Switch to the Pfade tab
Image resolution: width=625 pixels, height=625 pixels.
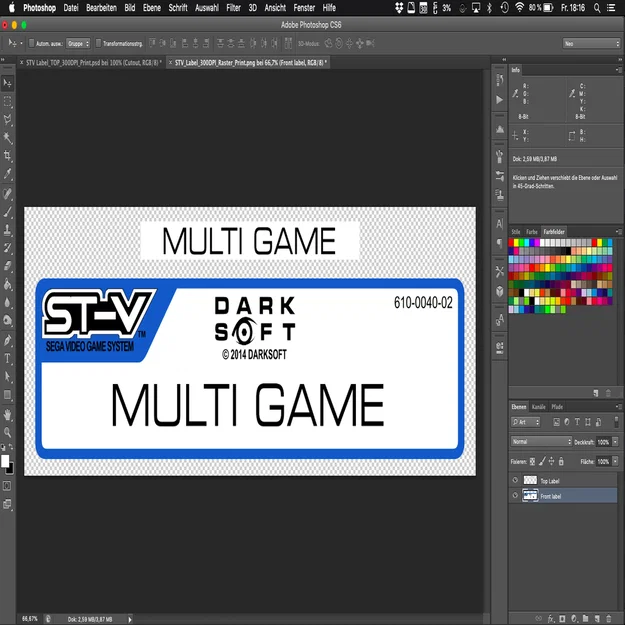coord(557,407)
